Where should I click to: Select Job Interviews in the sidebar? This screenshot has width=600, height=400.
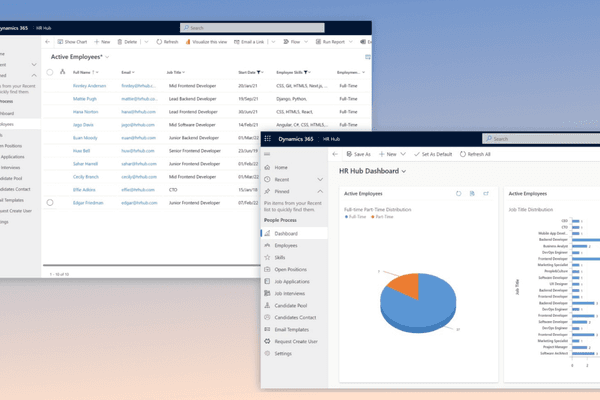click(x=290, y=294)
